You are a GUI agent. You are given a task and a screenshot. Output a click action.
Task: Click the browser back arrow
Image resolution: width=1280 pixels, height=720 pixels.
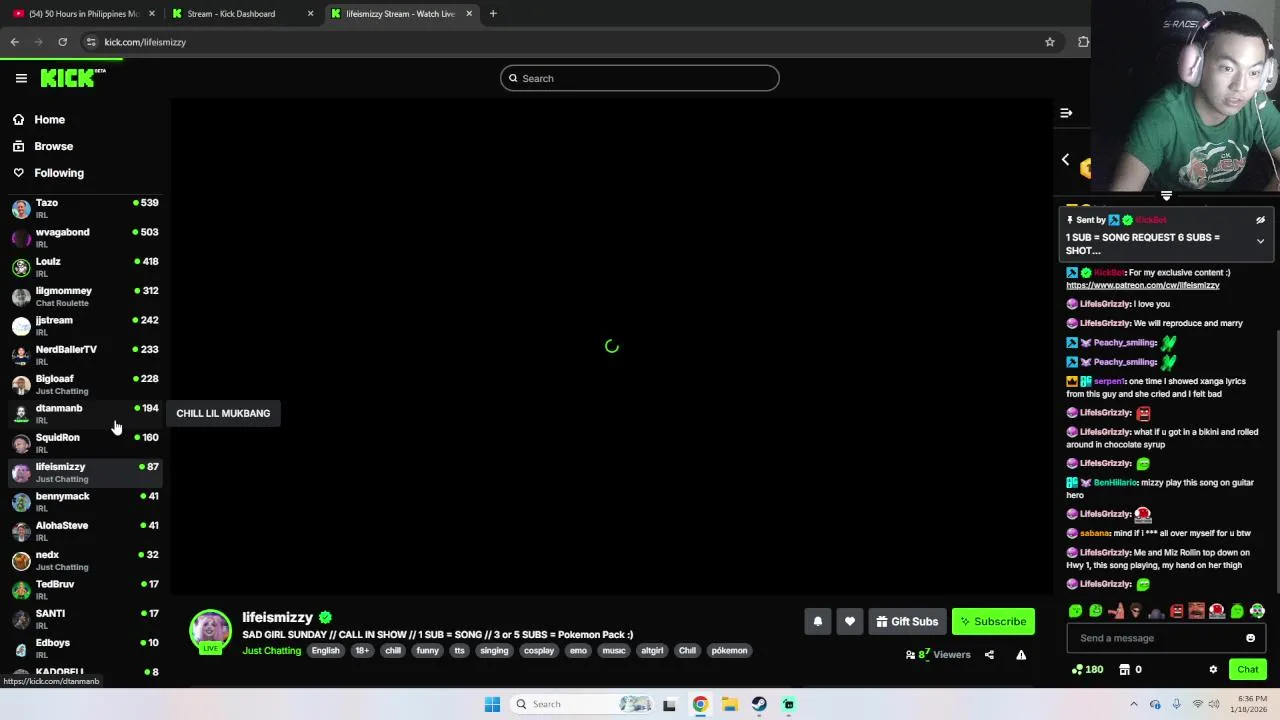click(x=14, y=42)
